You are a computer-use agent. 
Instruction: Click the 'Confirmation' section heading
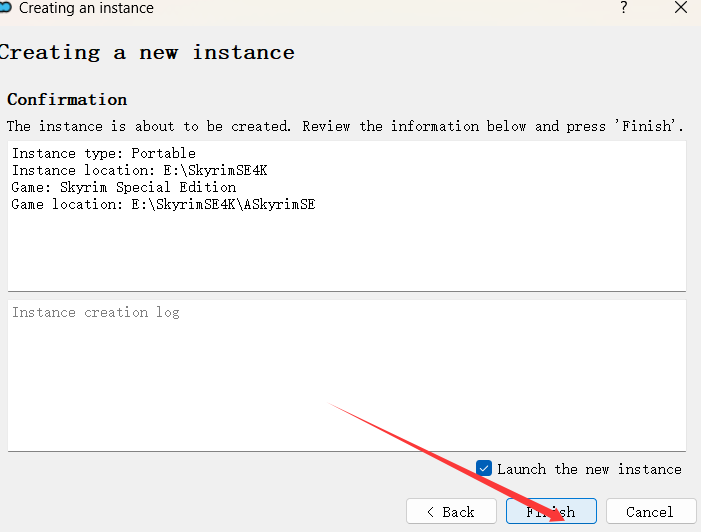coord(67,100)
